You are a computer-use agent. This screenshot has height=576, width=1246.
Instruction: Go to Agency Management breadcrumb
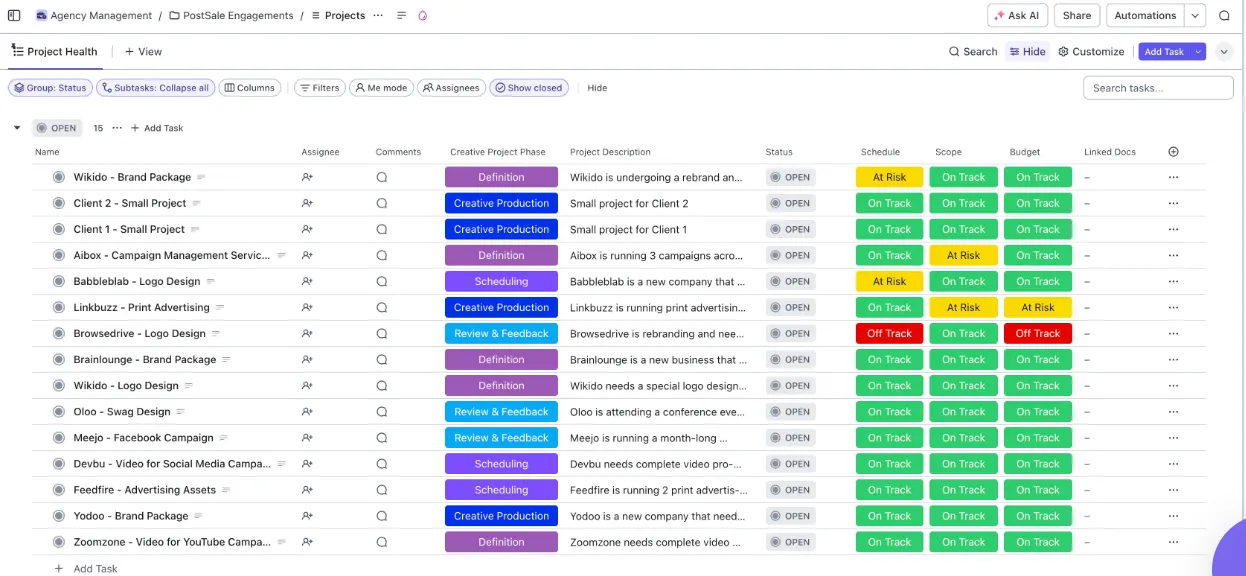coord(94,16)
